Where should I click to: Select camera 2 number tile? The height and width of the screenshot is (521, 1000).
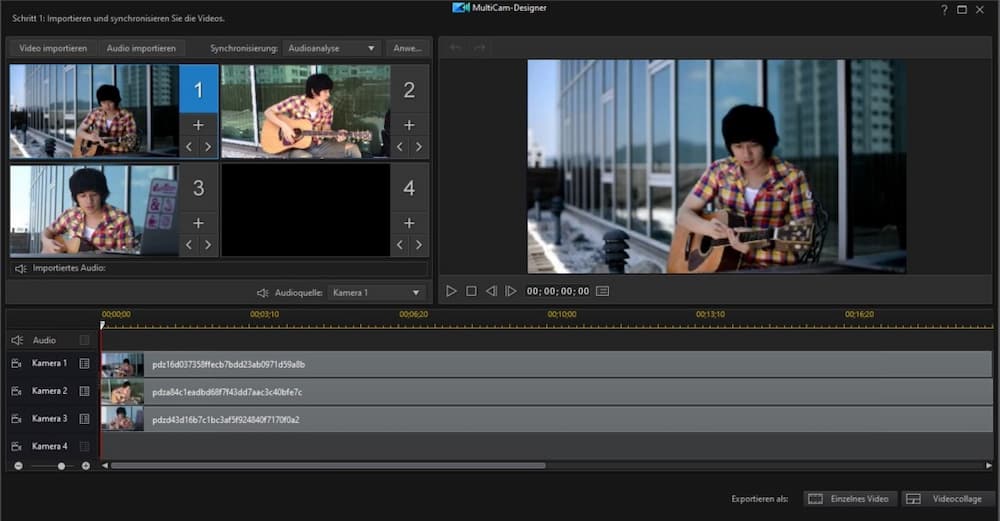coord(409,90)
